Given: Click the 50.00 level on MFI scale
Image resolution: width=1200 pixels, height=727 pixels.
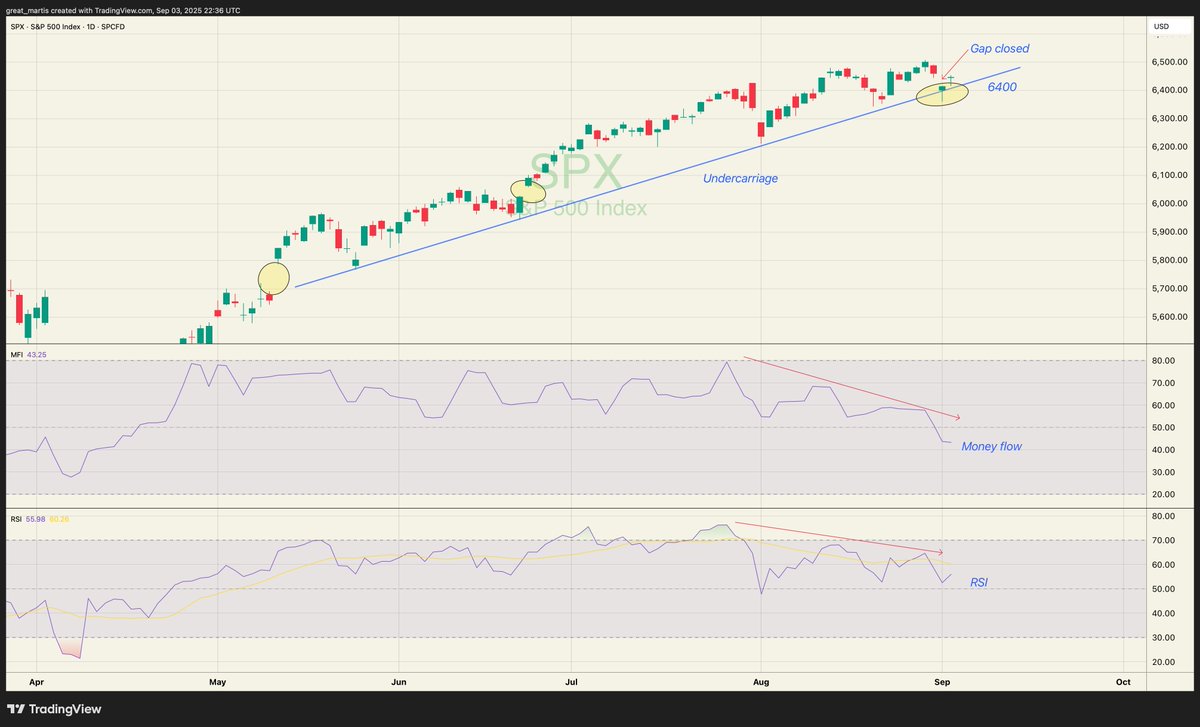Looking at the screenshot, I should [1163, 428].
